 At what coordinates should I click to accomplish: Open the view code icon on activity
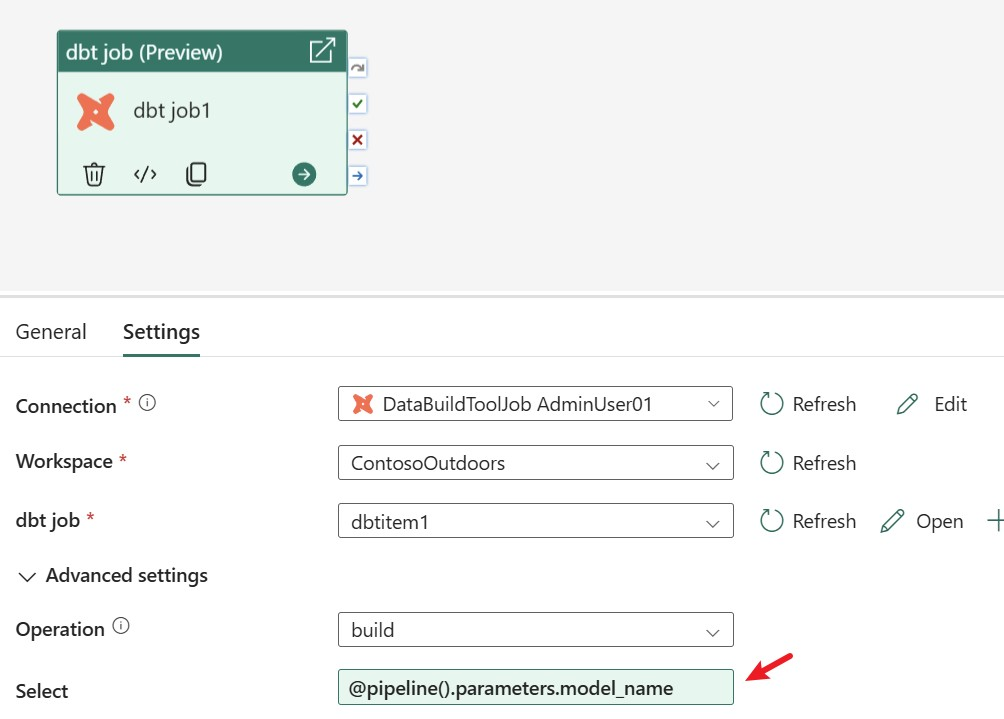[x=145, y=174]
